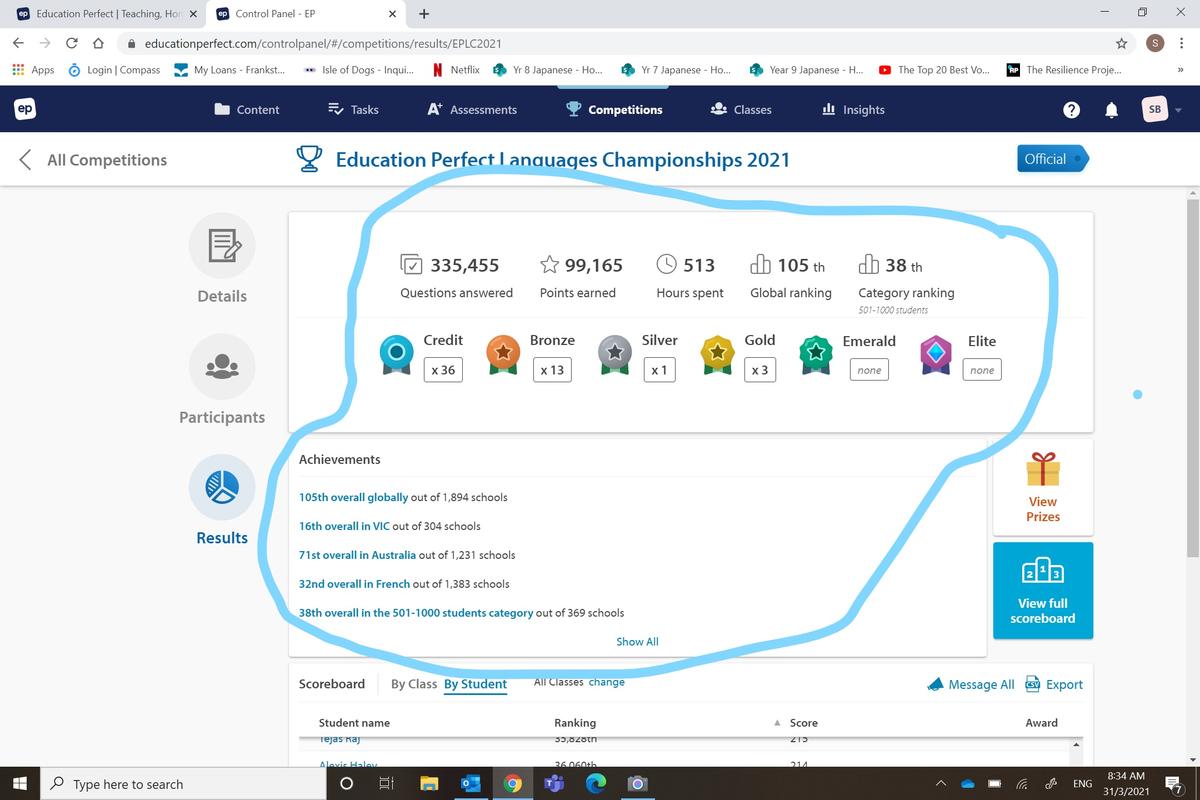Click the Student name column header
Screen dimensions: 1200x800
point(354,722)
